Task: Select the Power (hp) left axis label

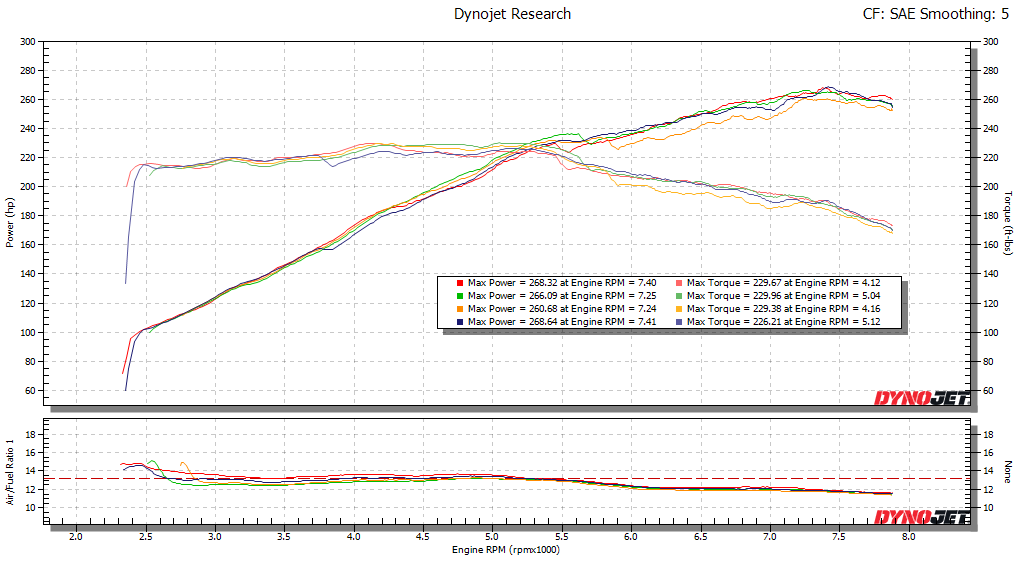Action: [x=9, y=223]
